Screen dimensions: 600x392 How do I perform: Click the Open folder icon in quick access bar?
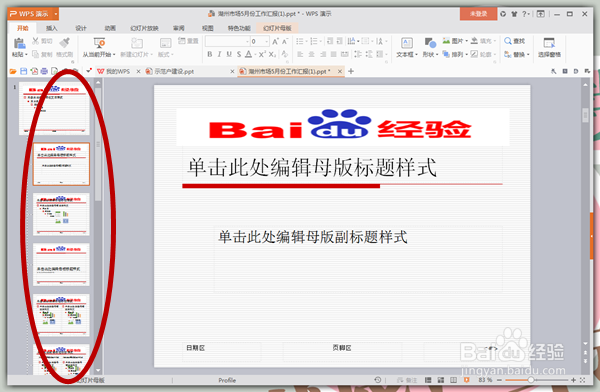click(13, 71)
